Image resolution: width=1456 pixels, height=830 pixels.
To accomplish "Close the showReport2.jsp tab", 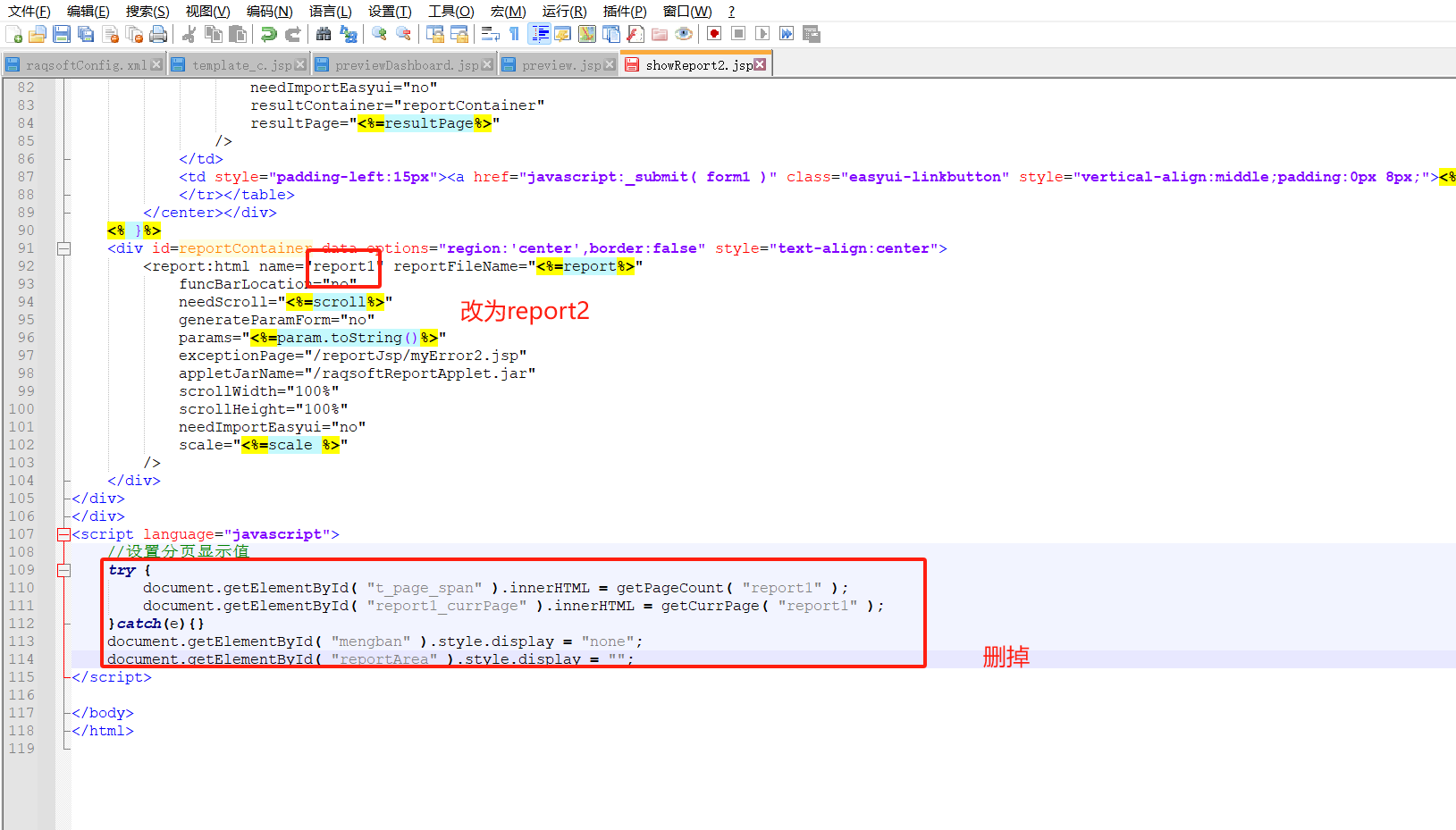I will click(x=760, y=64).
